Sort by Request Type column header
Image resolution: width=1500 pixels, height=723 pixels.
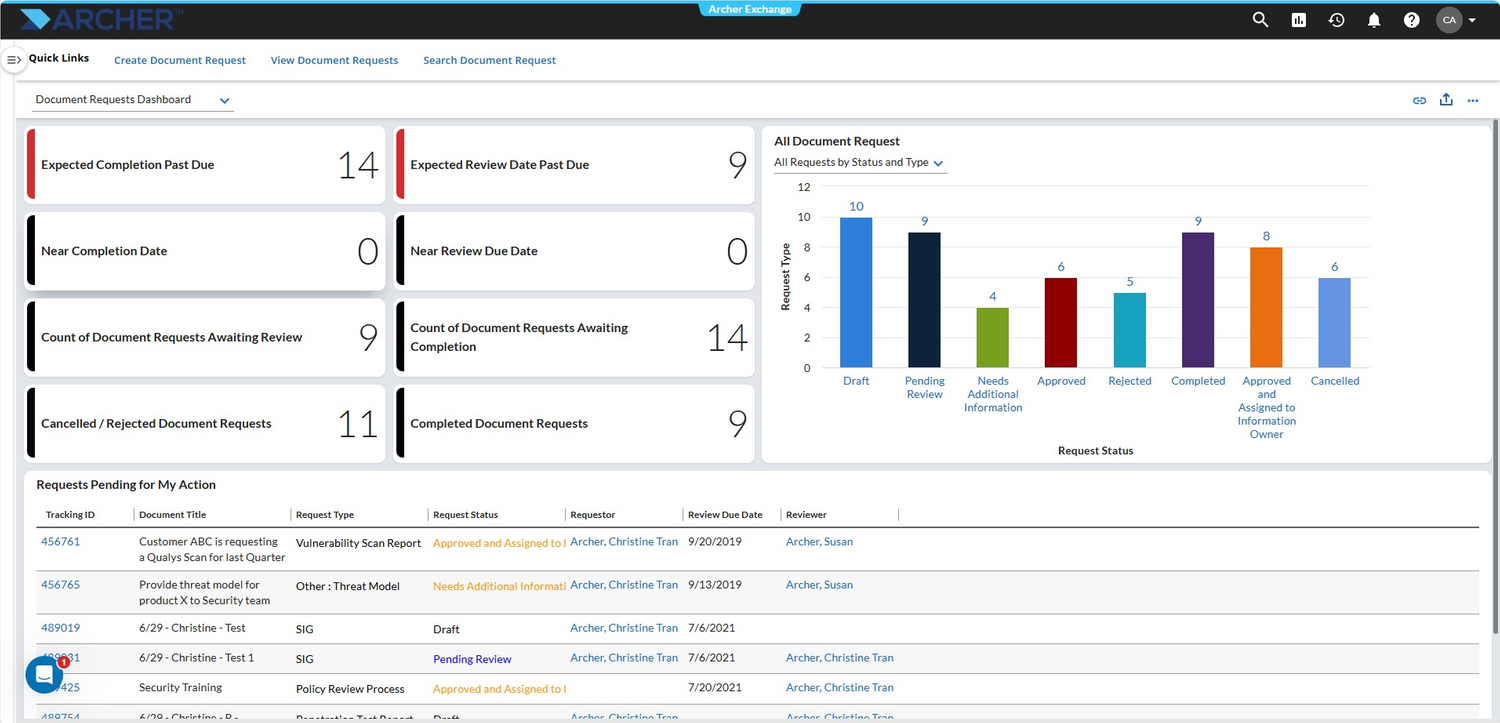tap(325, 515)
